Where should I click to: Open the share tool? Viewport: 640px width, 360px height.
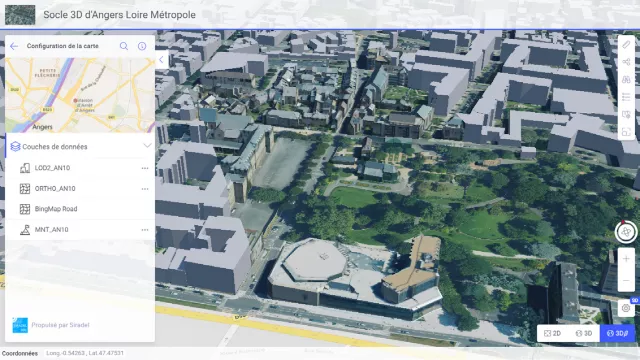pos(626,62)
